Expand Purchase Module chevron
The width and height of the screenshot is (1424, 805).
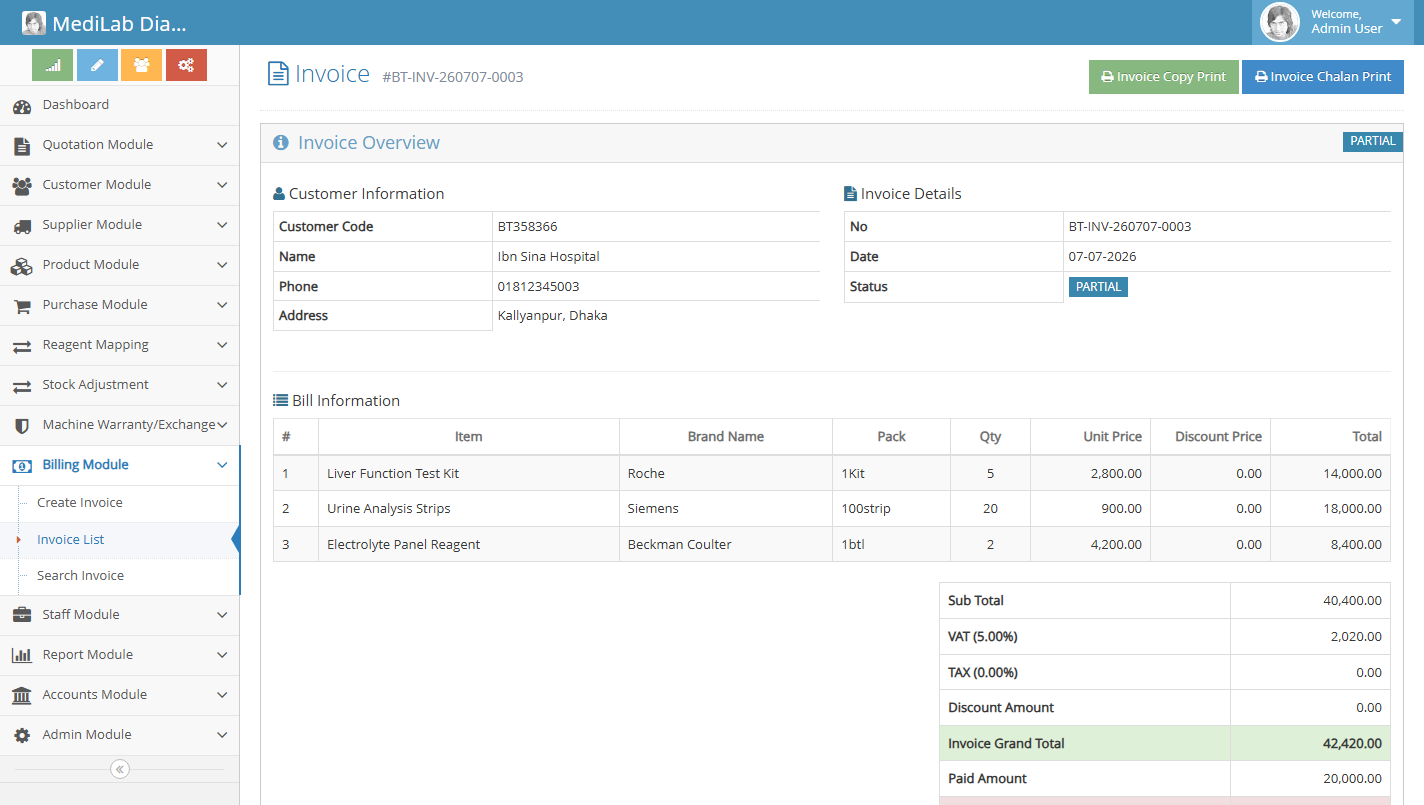tap(222, 305)
